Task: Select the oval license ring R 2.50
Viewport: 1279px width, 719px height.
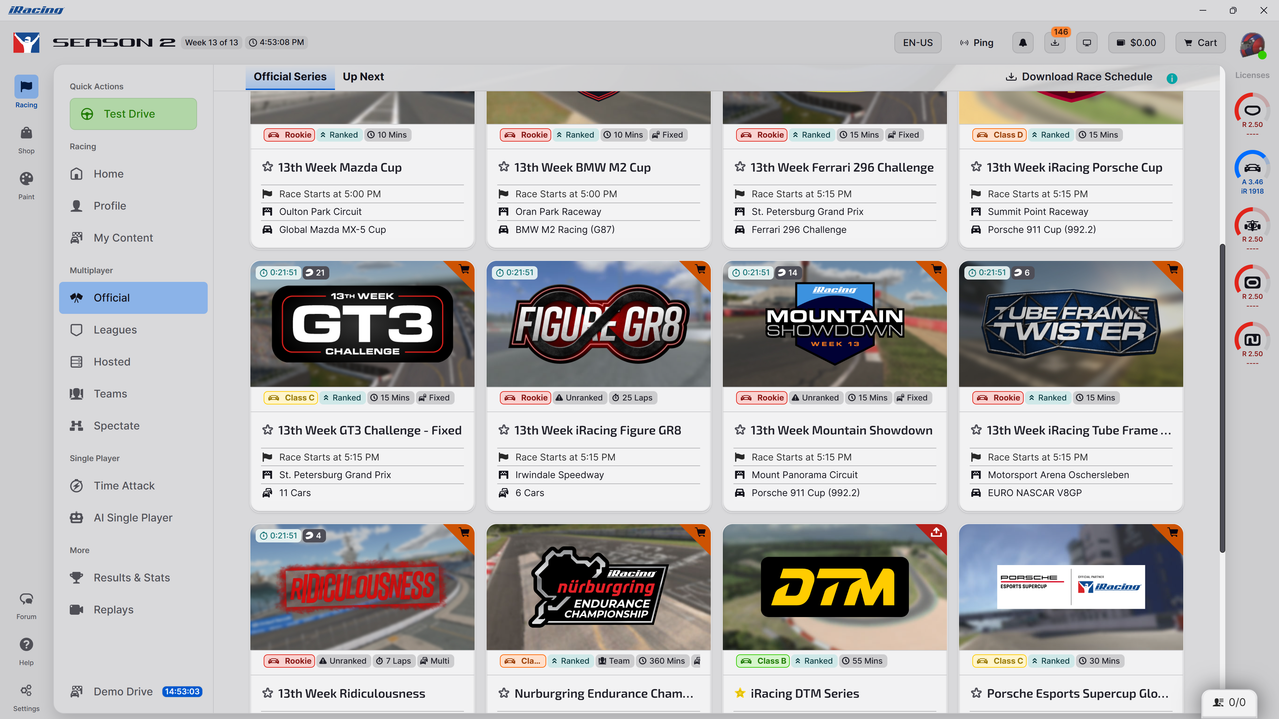Action: (1252, 111)
